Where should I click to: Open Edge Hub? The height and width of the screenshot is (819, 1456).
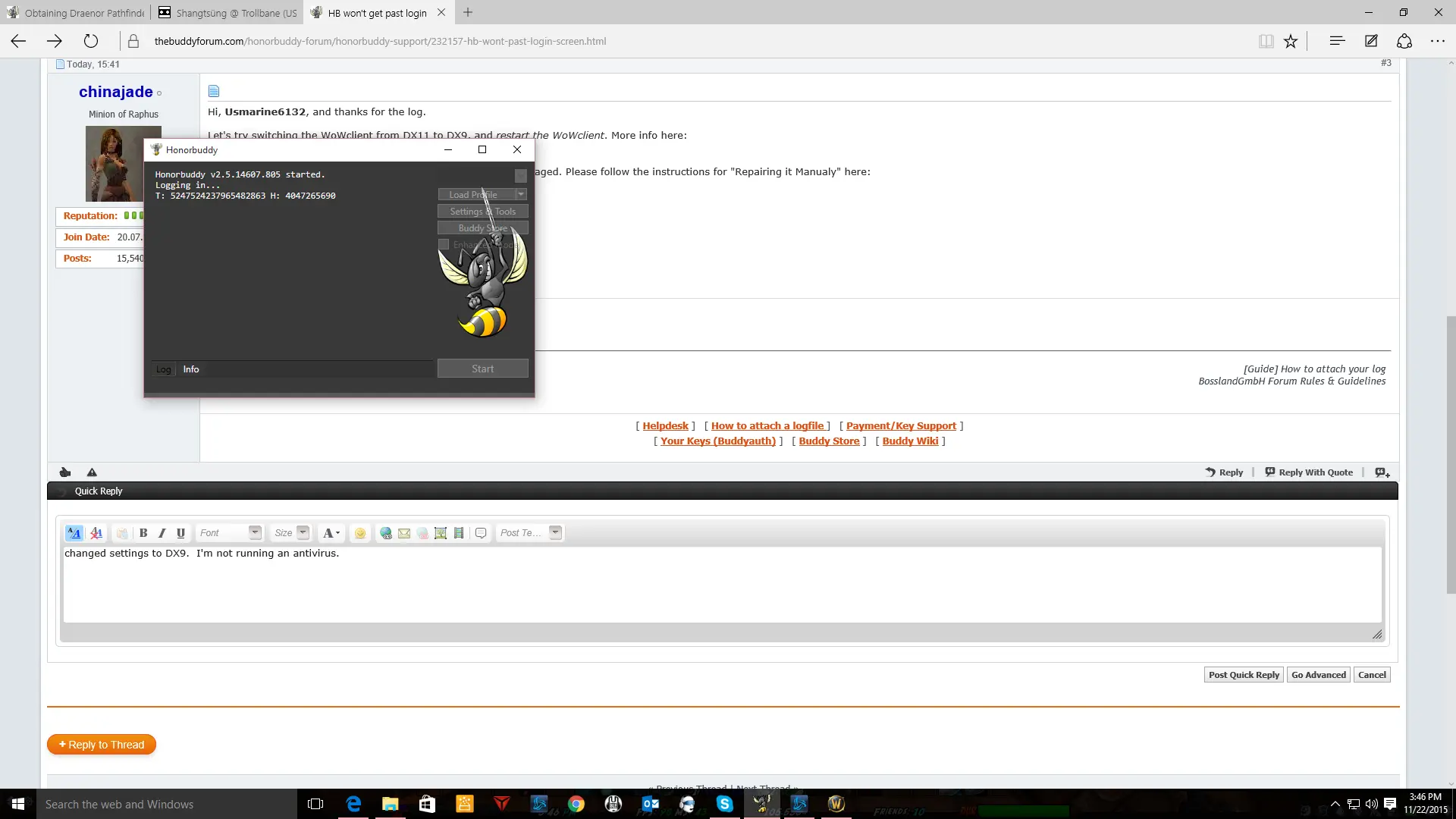point(1337,41)
